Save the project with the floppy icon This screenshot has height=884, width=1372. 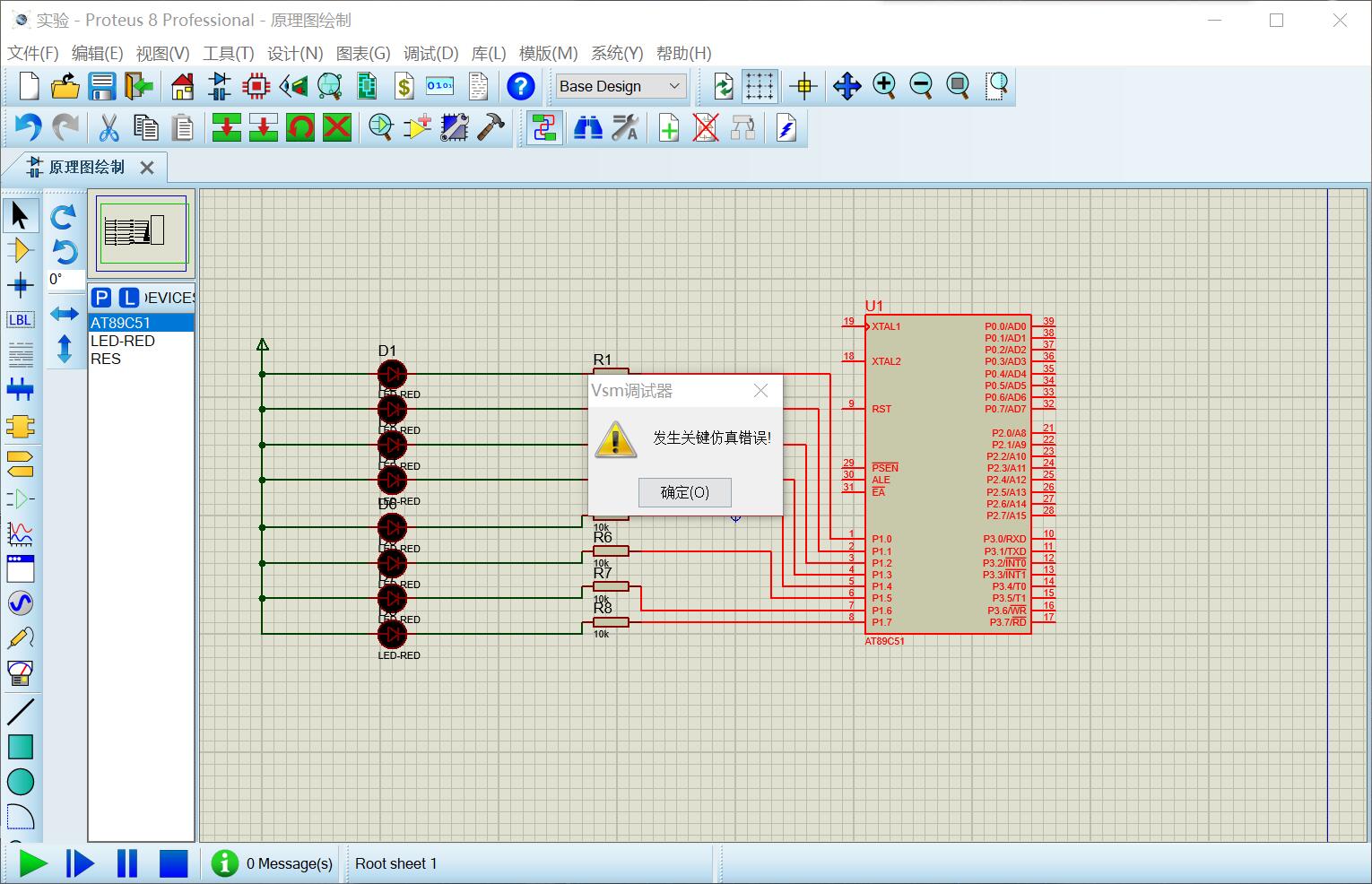coord(101,86)
